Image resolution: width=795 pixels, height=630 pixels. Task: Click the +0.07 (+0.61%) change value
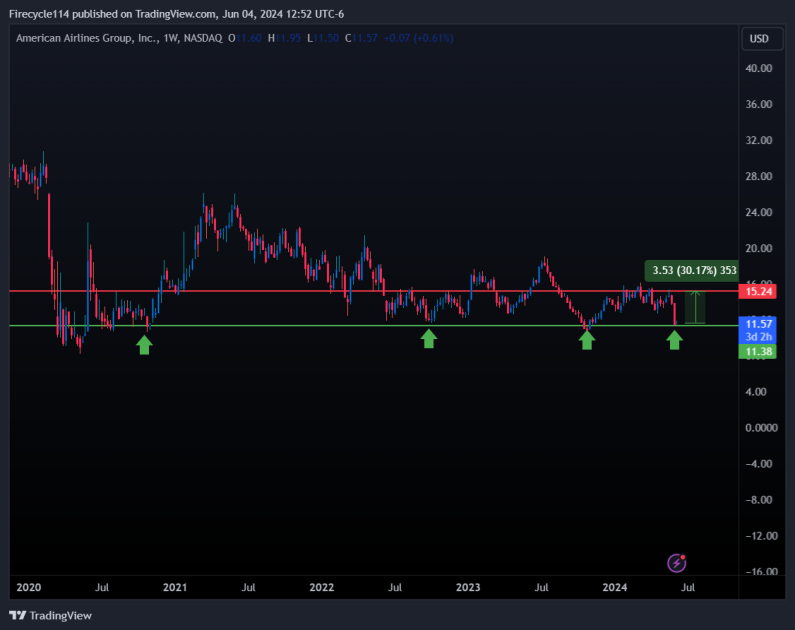coord(418,38)
